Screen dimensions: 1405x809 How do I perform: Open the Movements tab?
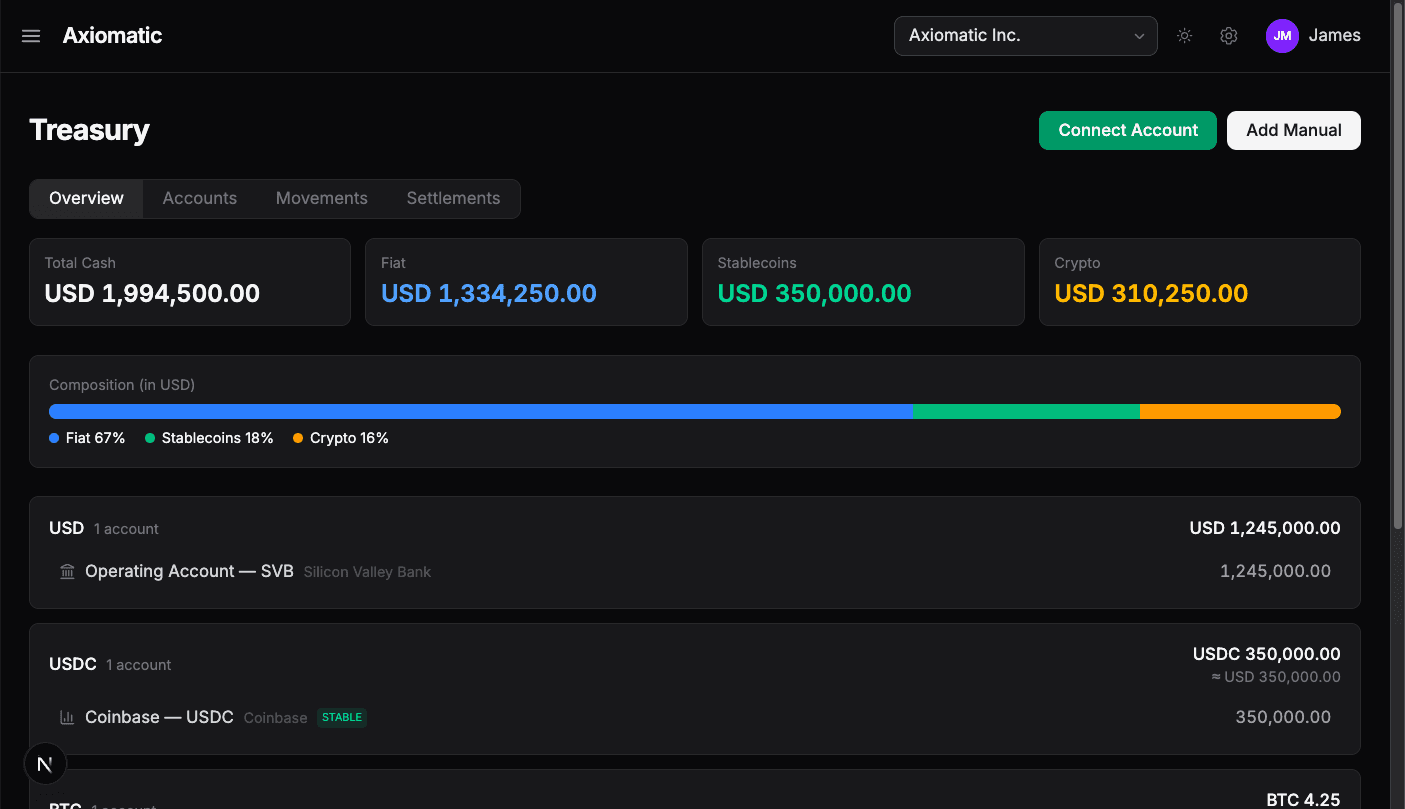click(x=321, y=198)
